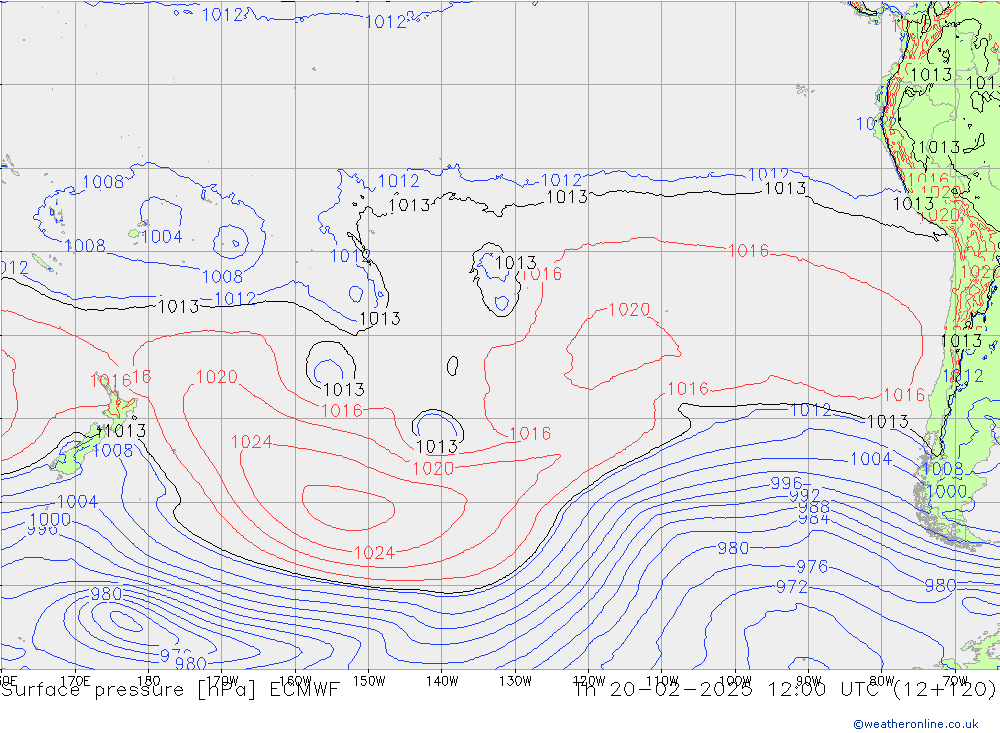Click the red 1020 label east of New Zealand
1000x733 pixels.
click(x=217, y=377)
